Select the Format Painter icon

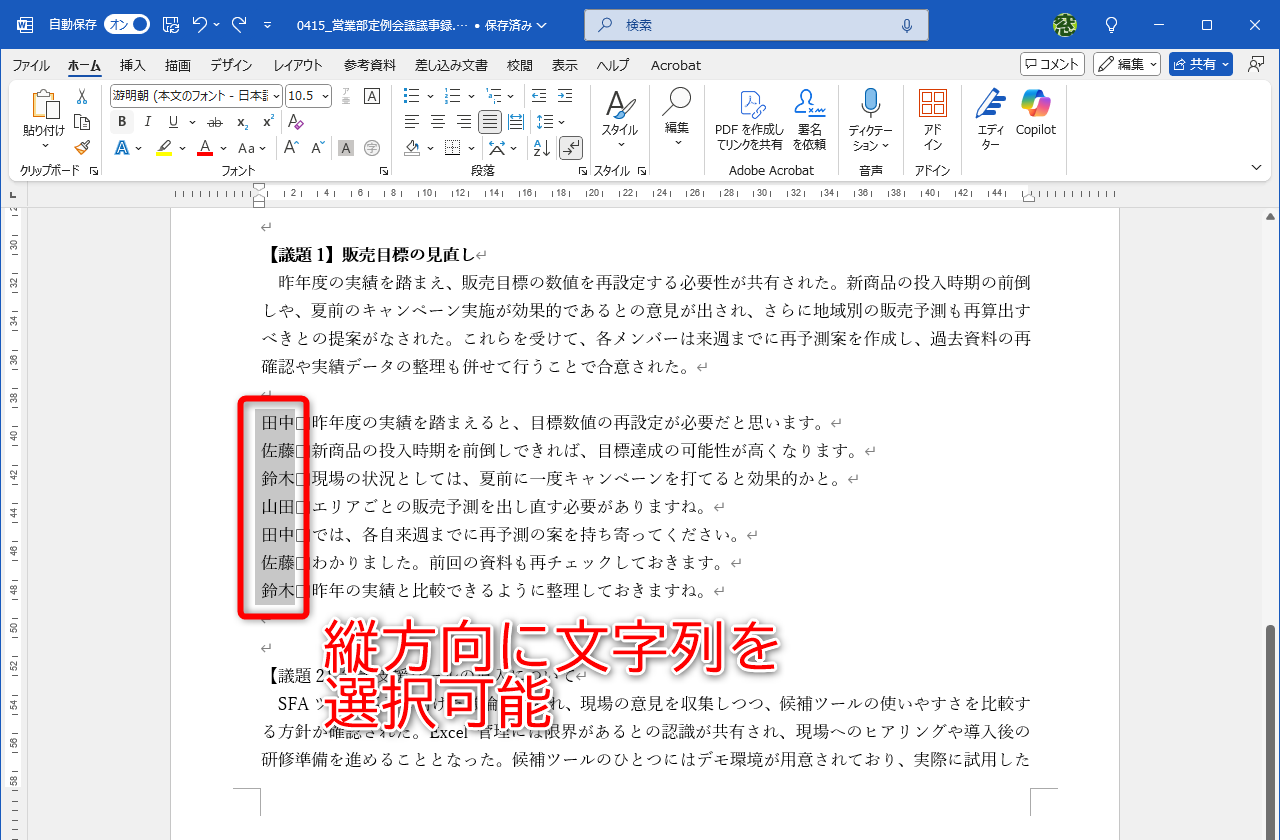[x=82, y=148]
